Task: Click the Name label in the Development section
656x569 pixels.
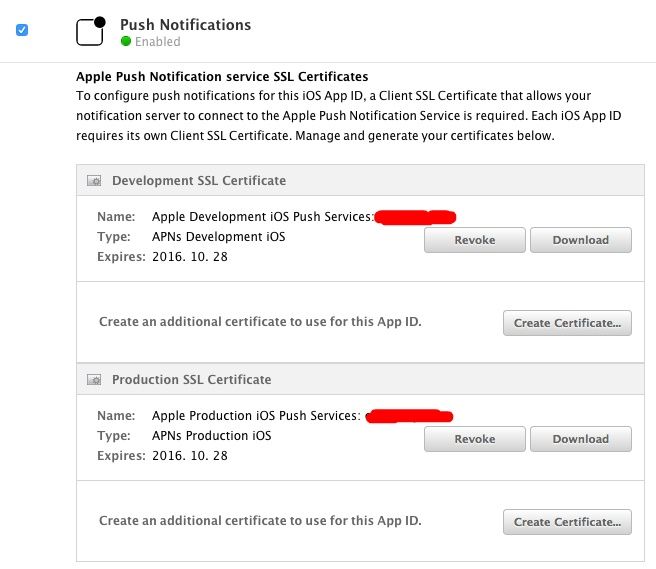Action: [116, 217]
